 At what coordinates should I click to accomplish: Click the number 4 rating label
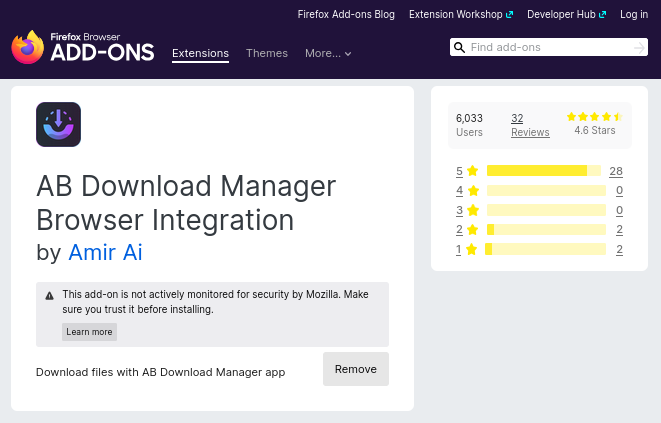click(x=459, y=191)
